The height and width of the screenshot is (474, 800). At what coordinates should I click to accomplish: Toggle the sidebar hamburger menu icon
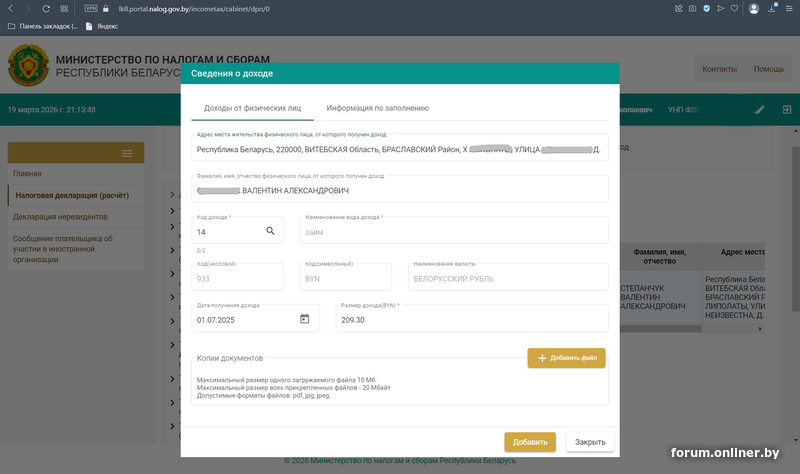127,153
